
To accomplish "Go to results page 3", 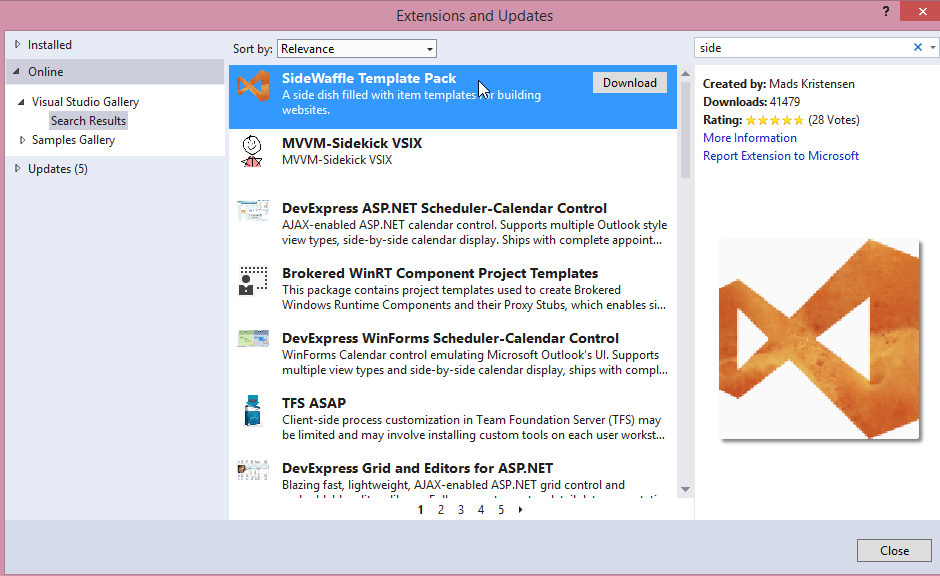I will coord(460,509).
